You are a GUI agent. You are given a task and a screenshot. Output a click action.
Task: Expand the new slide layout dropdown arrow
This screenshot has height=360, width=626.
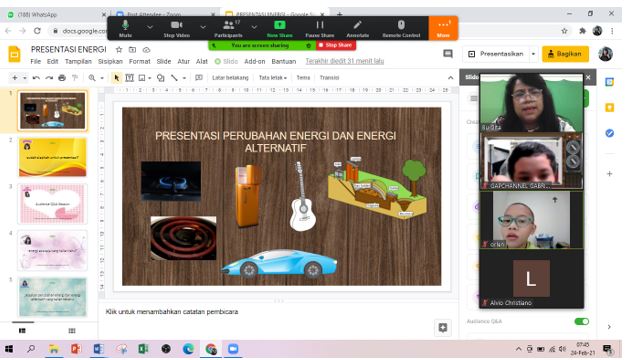(24, 78)
